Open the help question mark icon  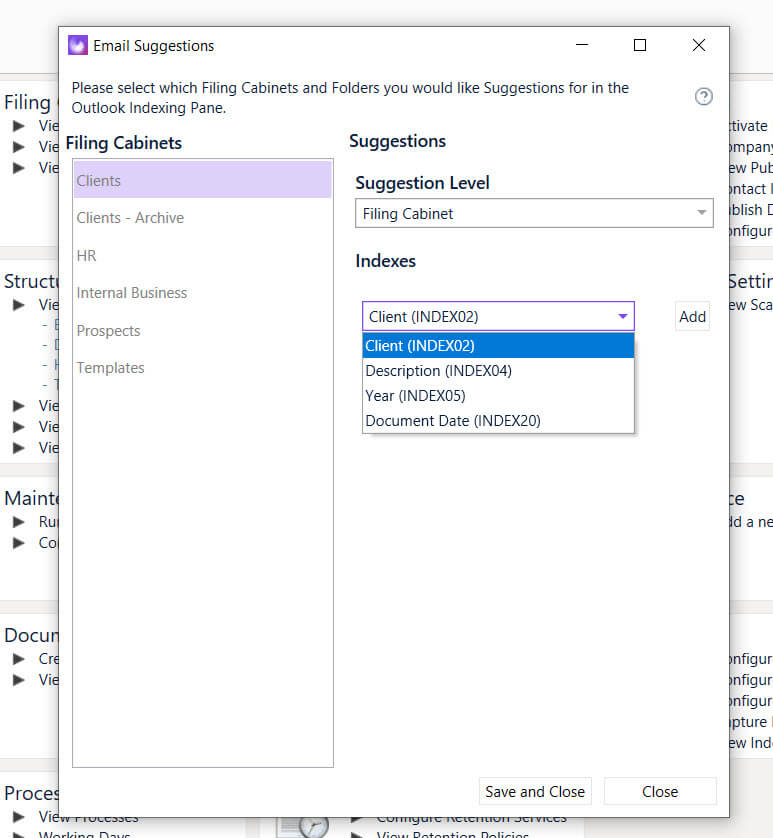[x=703, y=96]
